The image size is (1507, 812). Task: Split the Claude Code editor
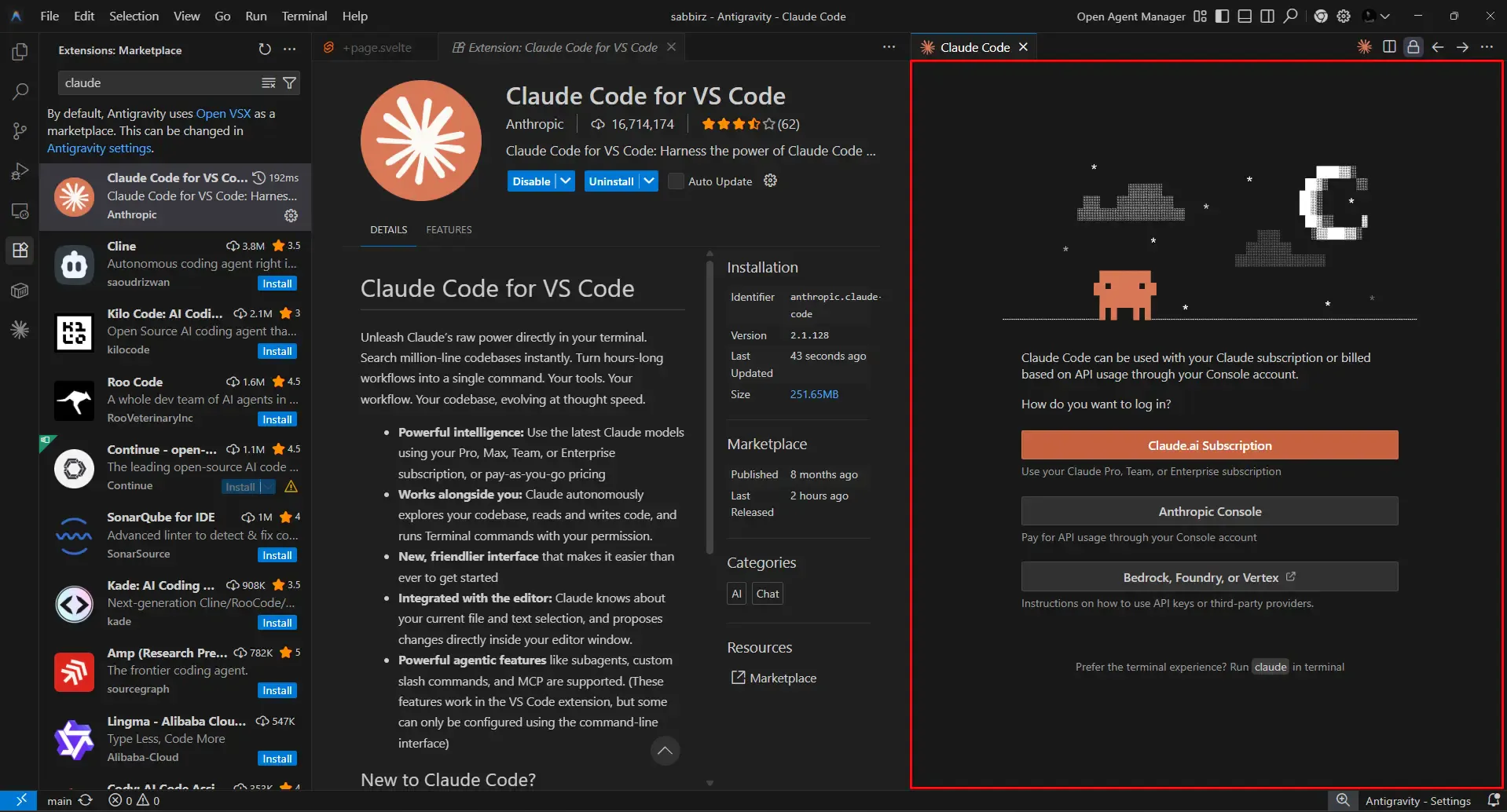point(1389,47)
